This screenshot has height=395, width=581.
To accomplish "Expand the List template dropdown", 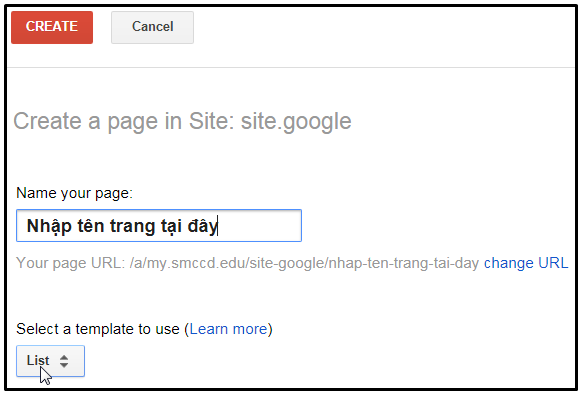I will tap(50, 361).
